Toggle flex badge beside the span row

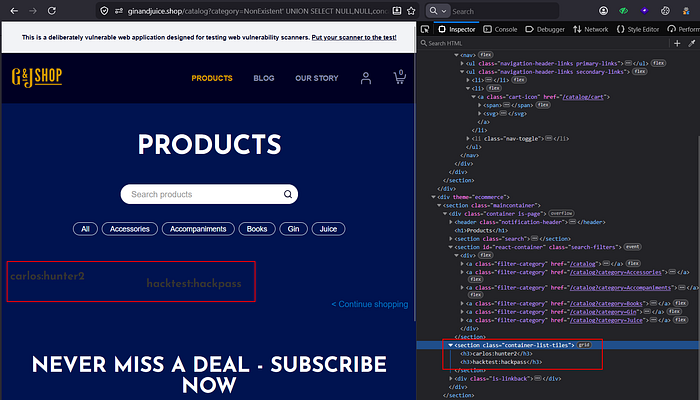click(x=543, y=105)
